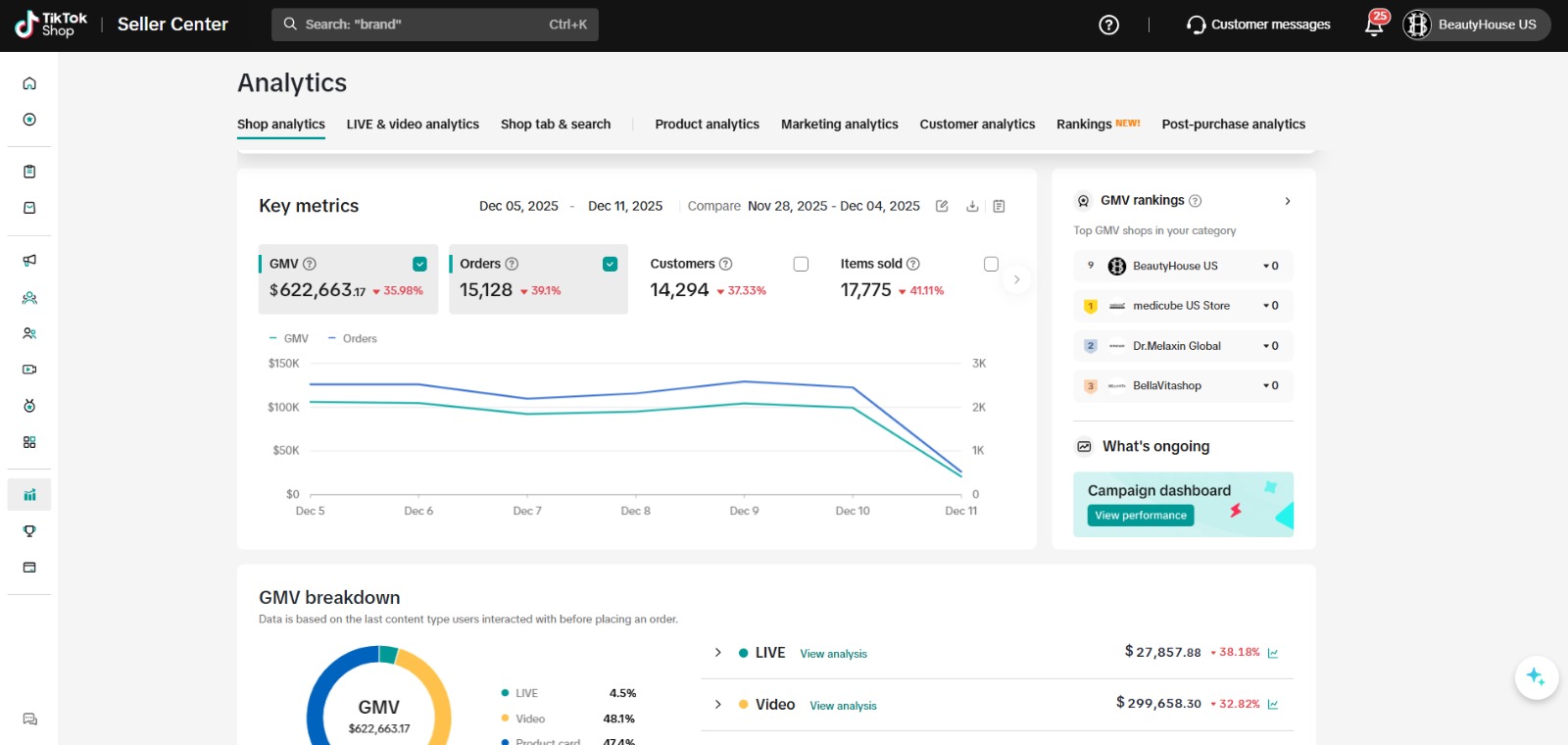Open Post-purchase analytics tab
Image resolution: width=1568 pixels, height=745 pixels.
[x=1234, y=124]
